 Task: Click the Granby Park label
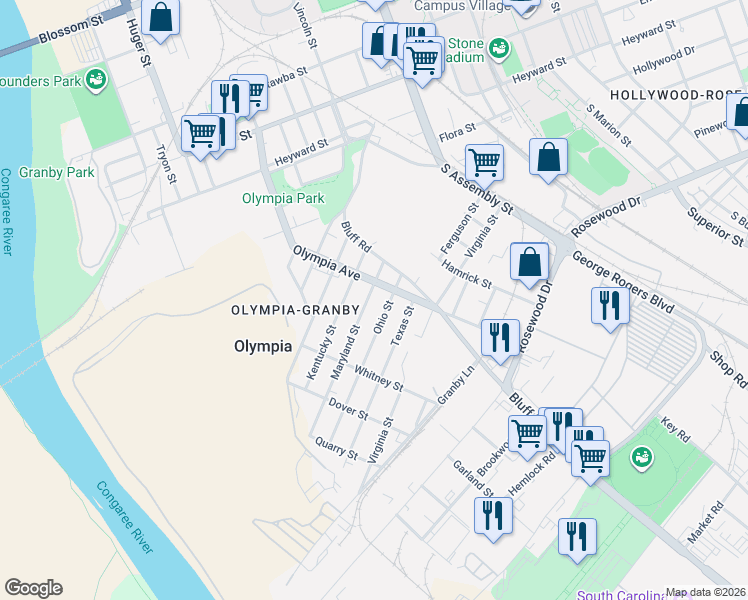click(57, 172)
